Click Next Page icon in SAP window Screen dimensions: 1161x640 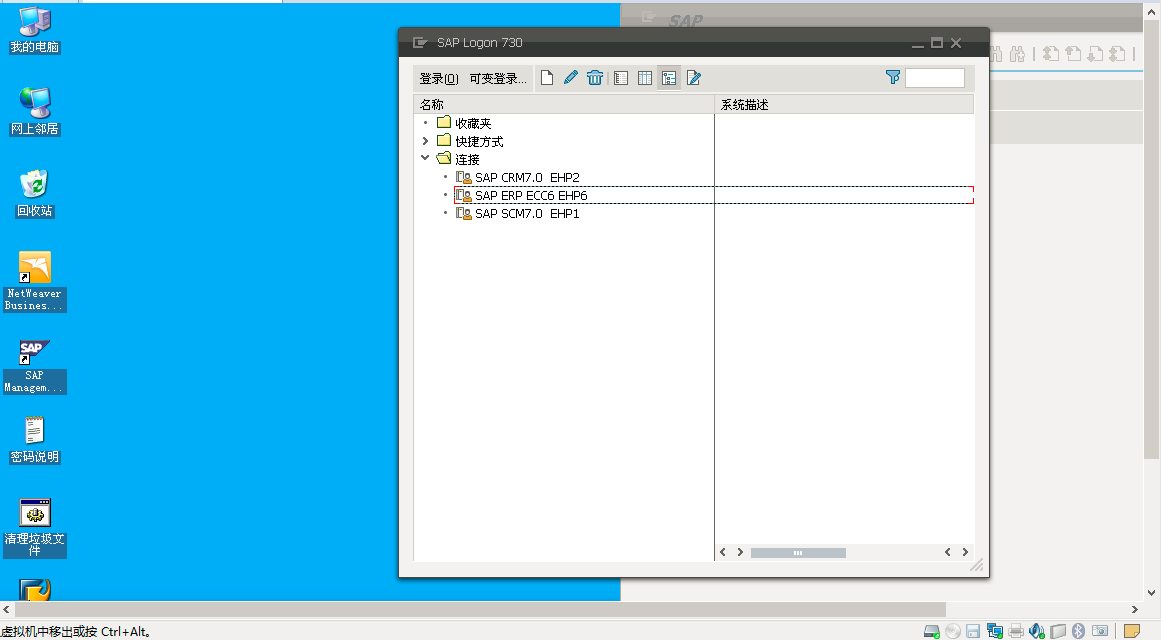pos(1095,54)
